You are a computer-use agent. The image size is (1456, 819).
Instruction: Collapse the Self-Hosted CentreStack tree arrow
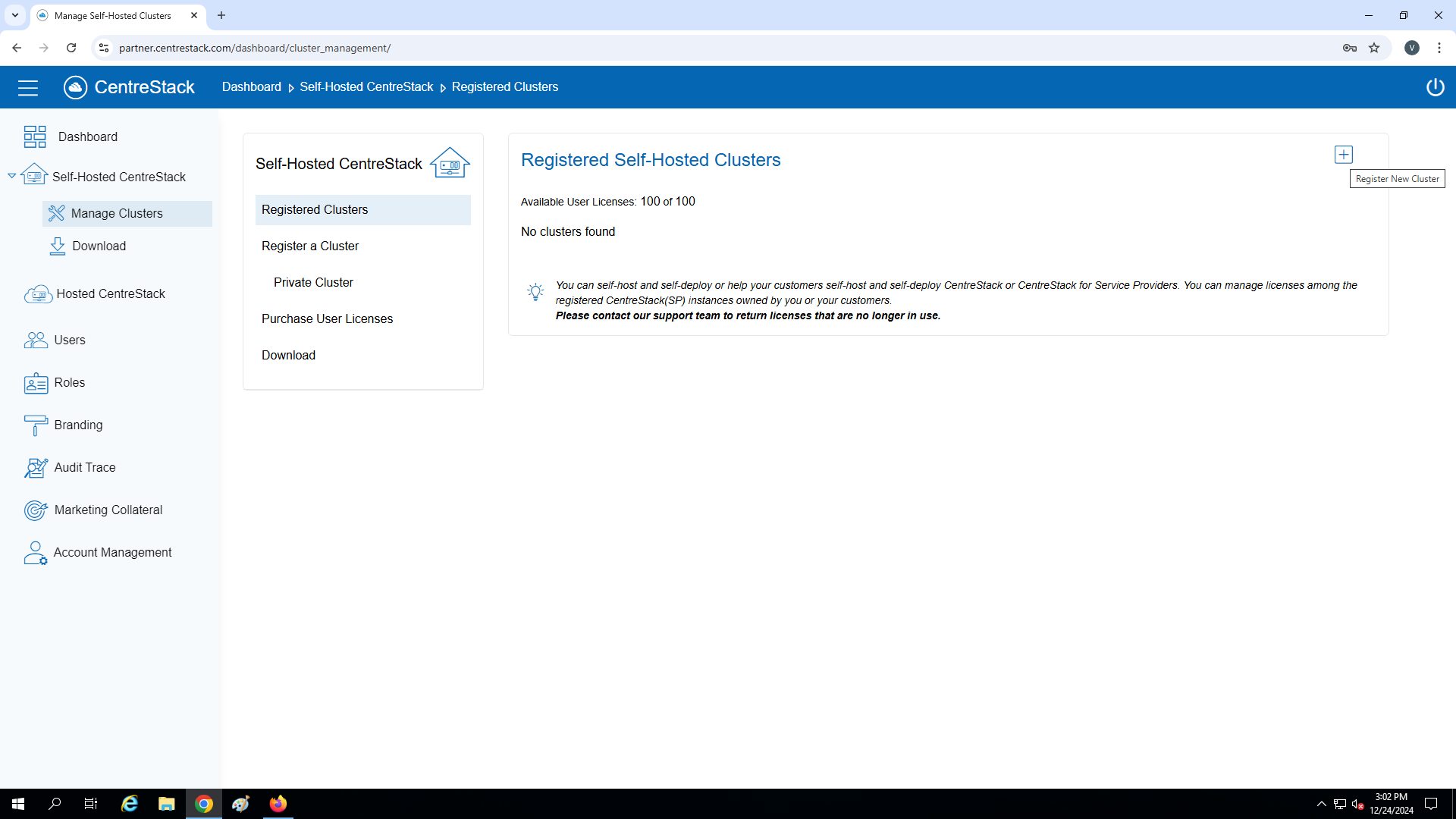(11, 176)
